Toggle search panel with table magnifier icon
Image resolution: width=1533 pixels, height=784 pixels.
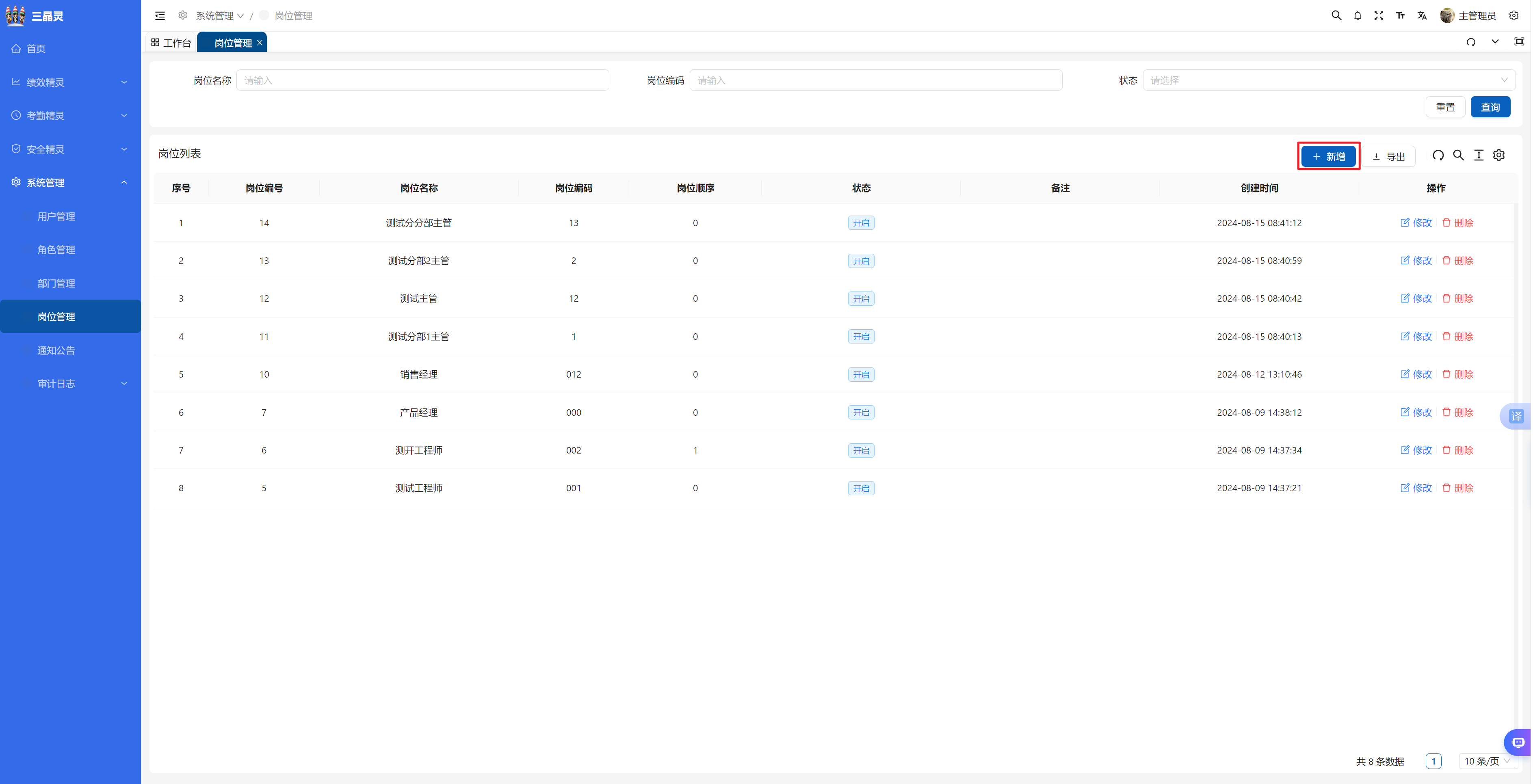1459,156
